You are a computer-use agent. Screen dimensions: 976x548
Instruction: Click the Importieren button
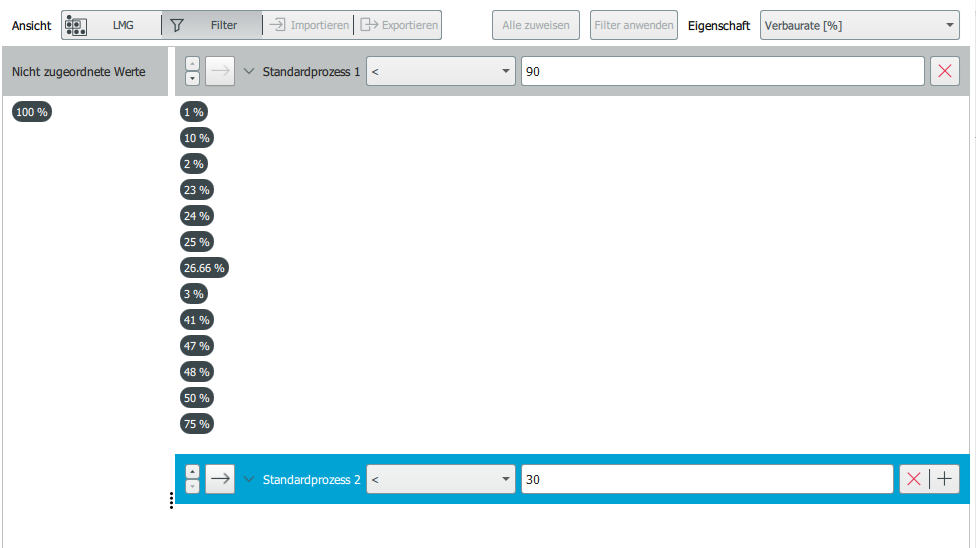[x=309, y=25]
